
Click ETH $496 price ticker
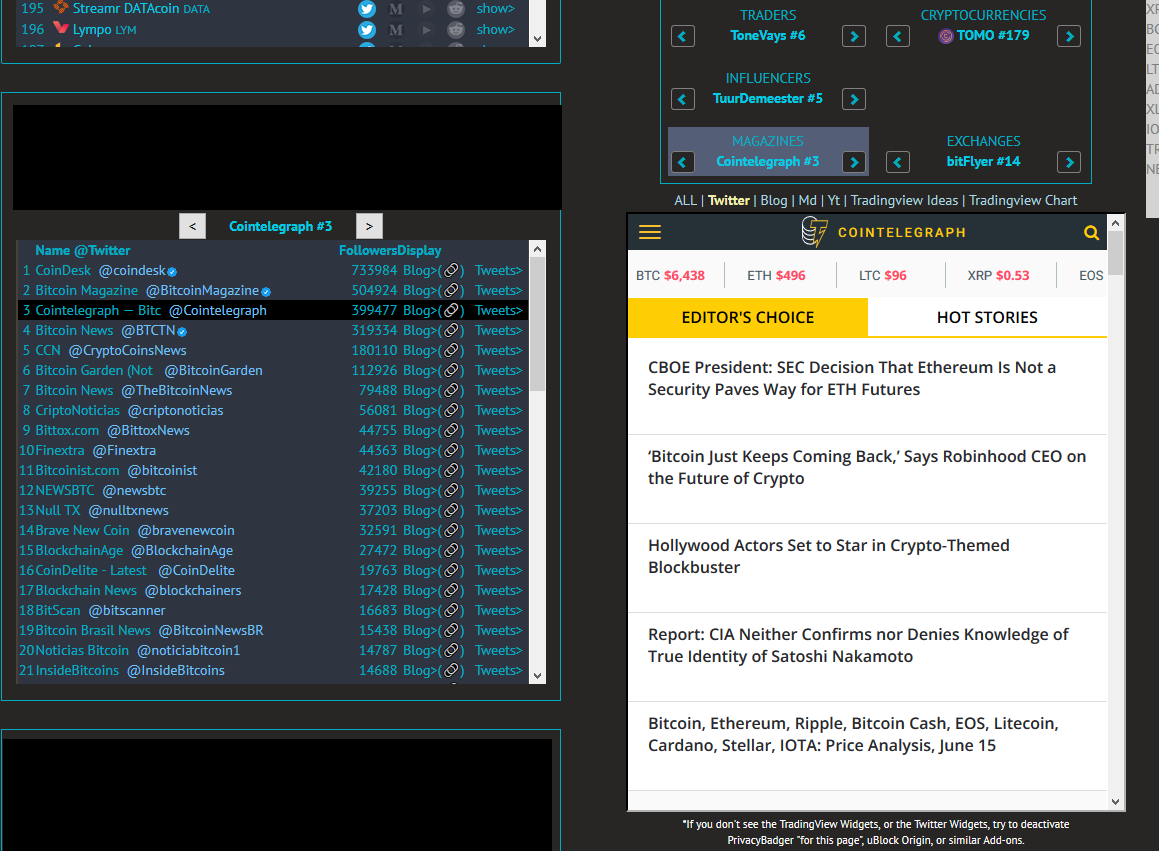(x=776, y=276)
